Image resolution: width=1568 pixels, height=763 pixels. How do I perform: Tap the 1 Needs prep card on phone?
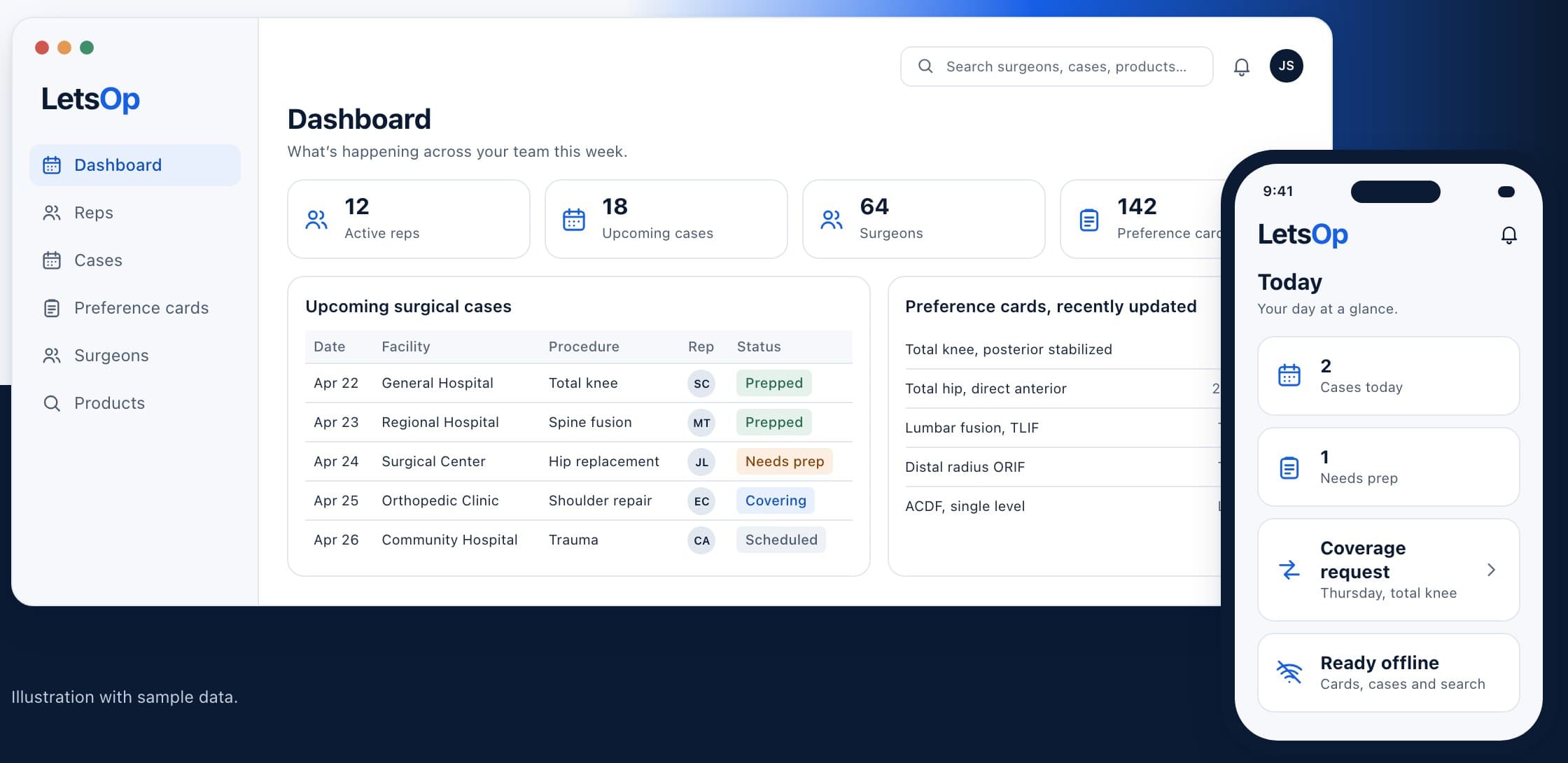pos(1389,467)
